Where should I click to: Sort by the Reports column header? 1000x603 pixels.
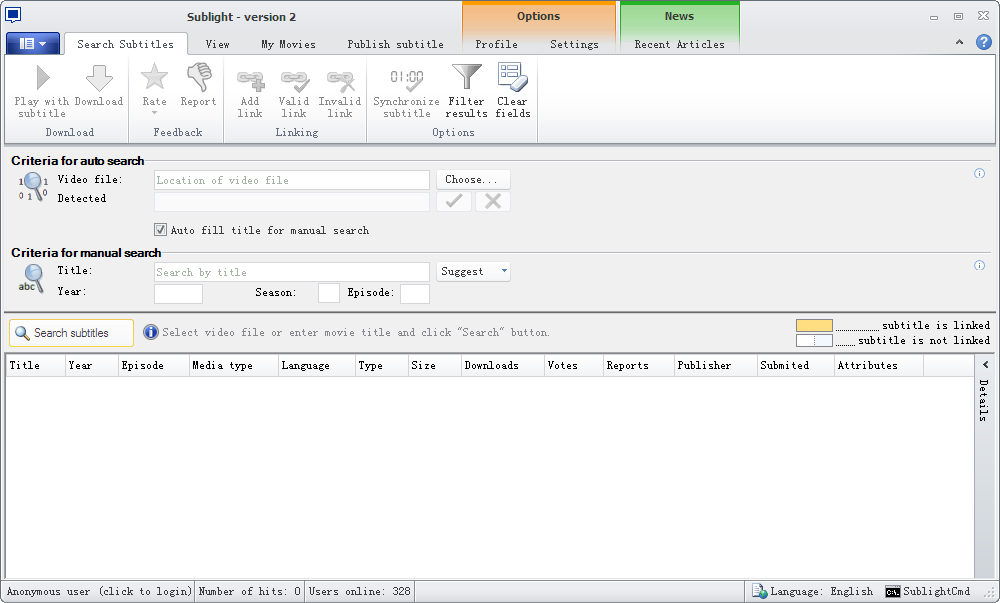[x=639, y=365]
